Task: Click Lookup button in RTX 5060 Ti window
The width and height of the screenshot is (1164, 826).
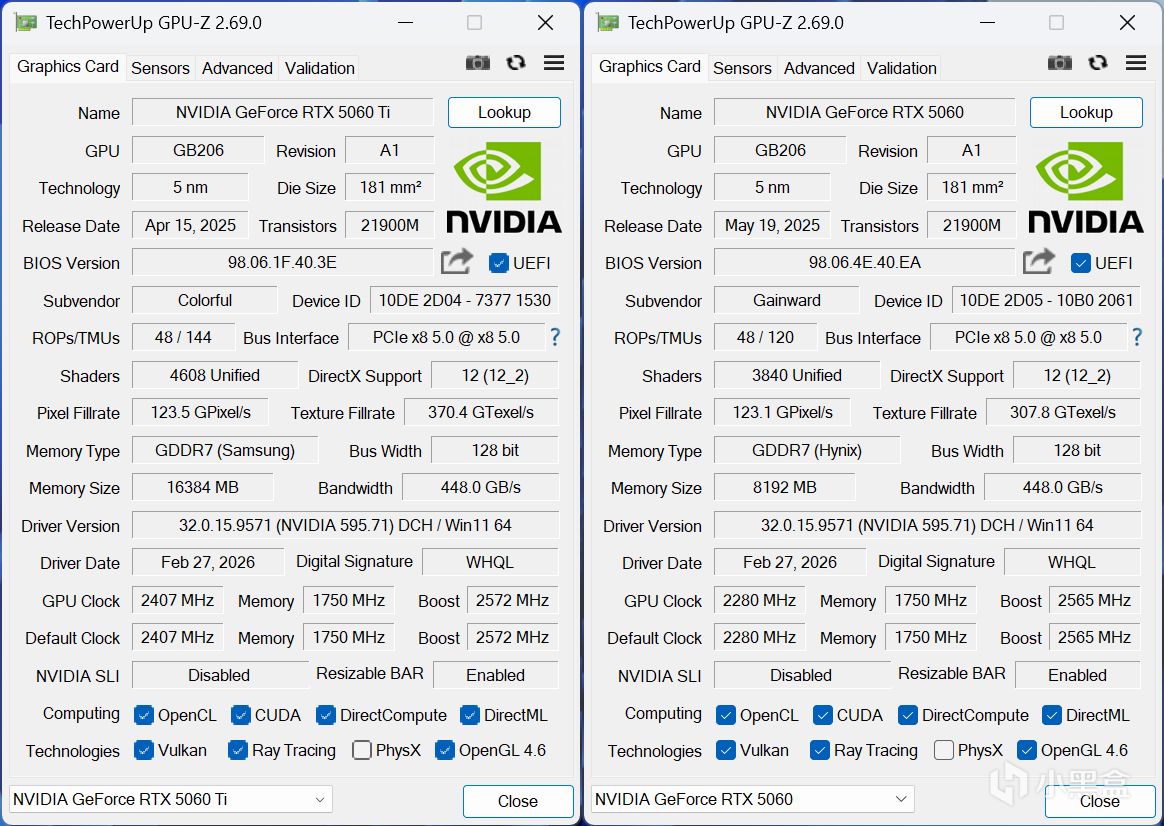Action: (x=504, y=112)
